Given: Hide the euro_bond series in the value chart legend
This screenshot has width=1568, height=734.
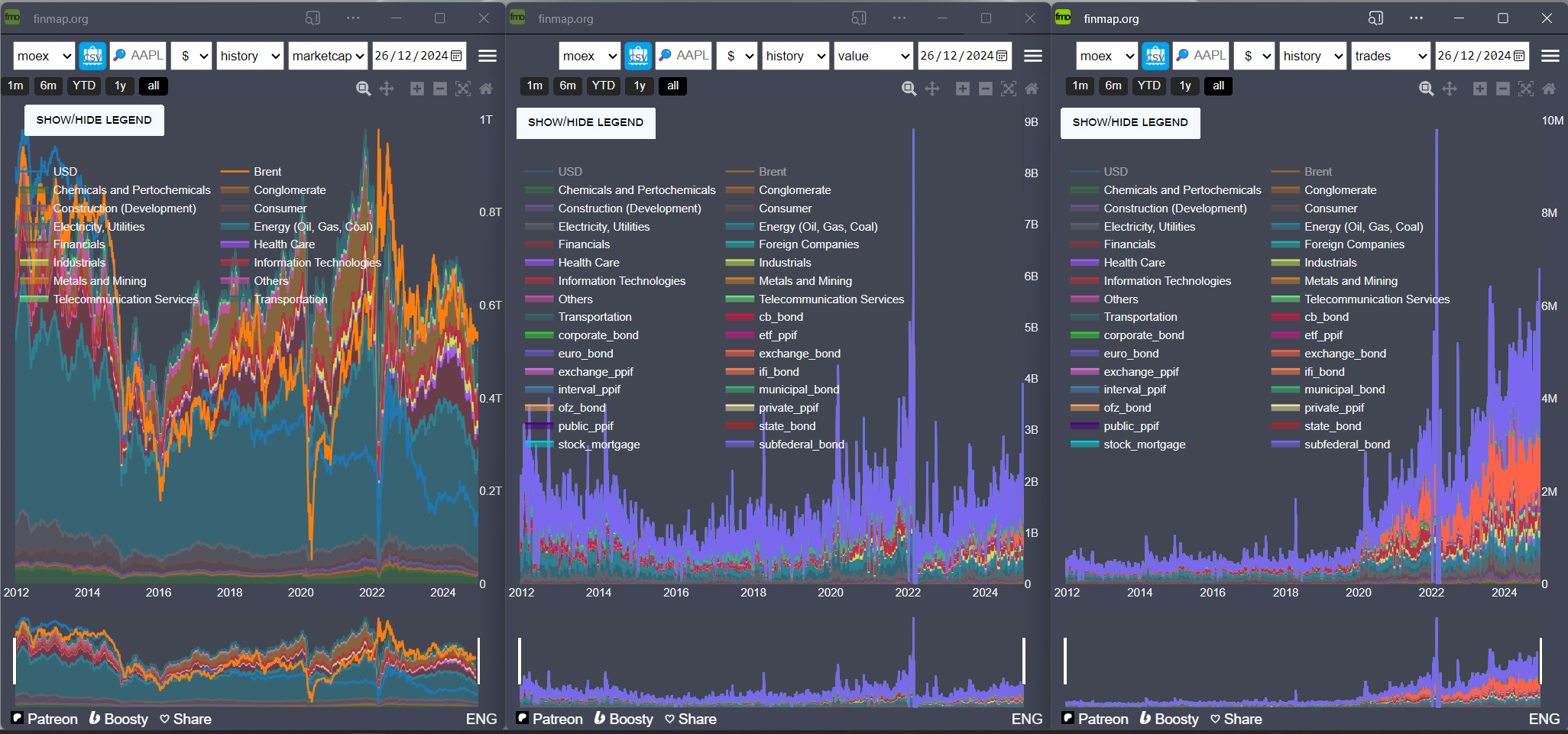Looking at the screenshot, I should 585,353.
